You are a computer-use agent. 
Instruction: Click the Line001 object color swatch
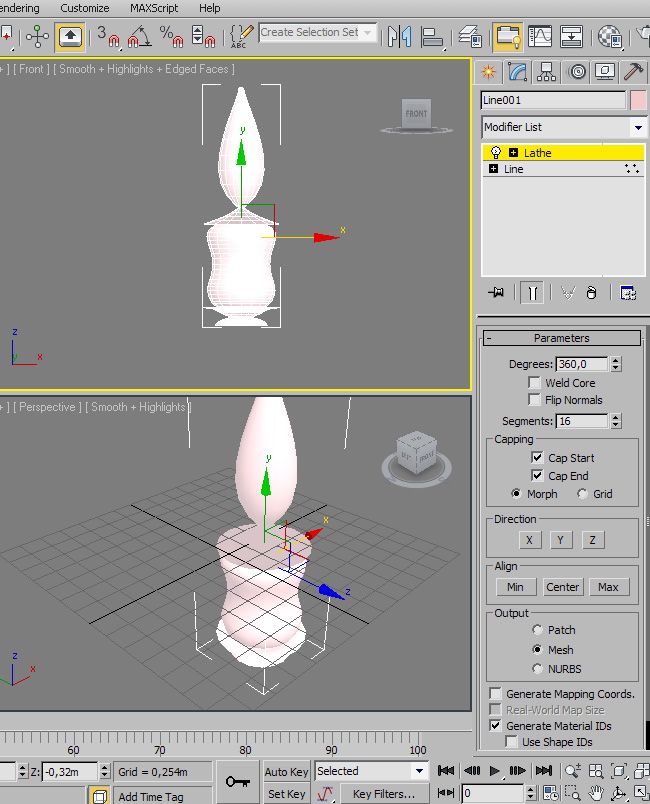coord(639,100)
